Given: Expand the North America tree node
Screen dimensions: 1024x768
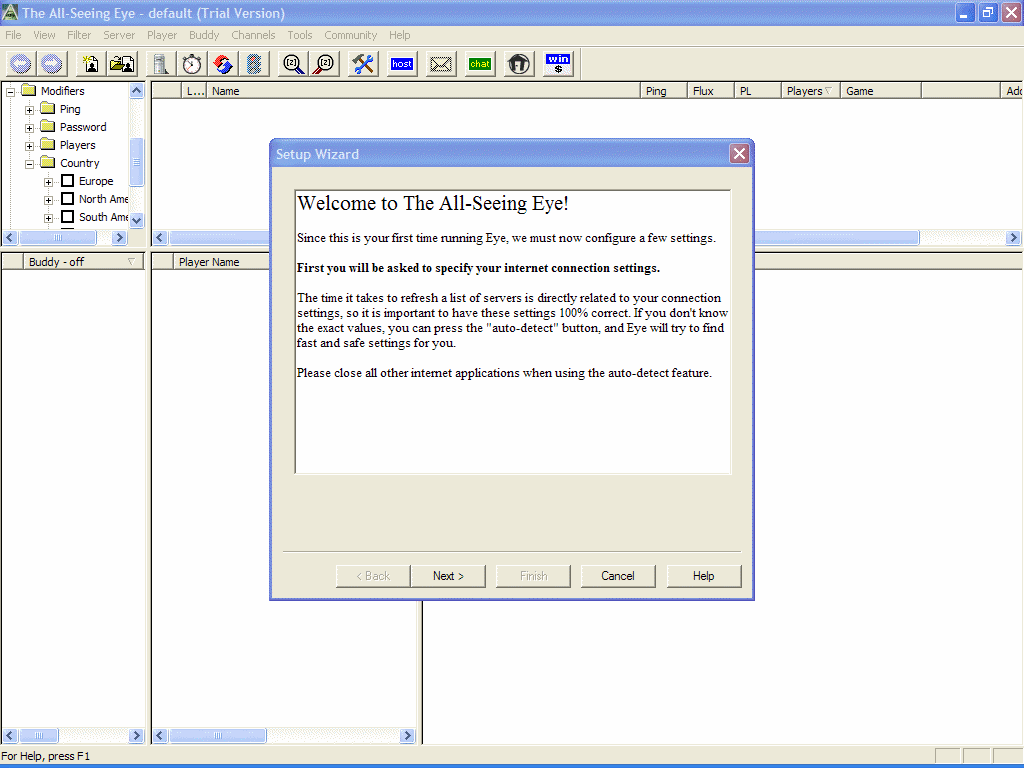Looking at the screenshot, I should (x=48, y=200).
